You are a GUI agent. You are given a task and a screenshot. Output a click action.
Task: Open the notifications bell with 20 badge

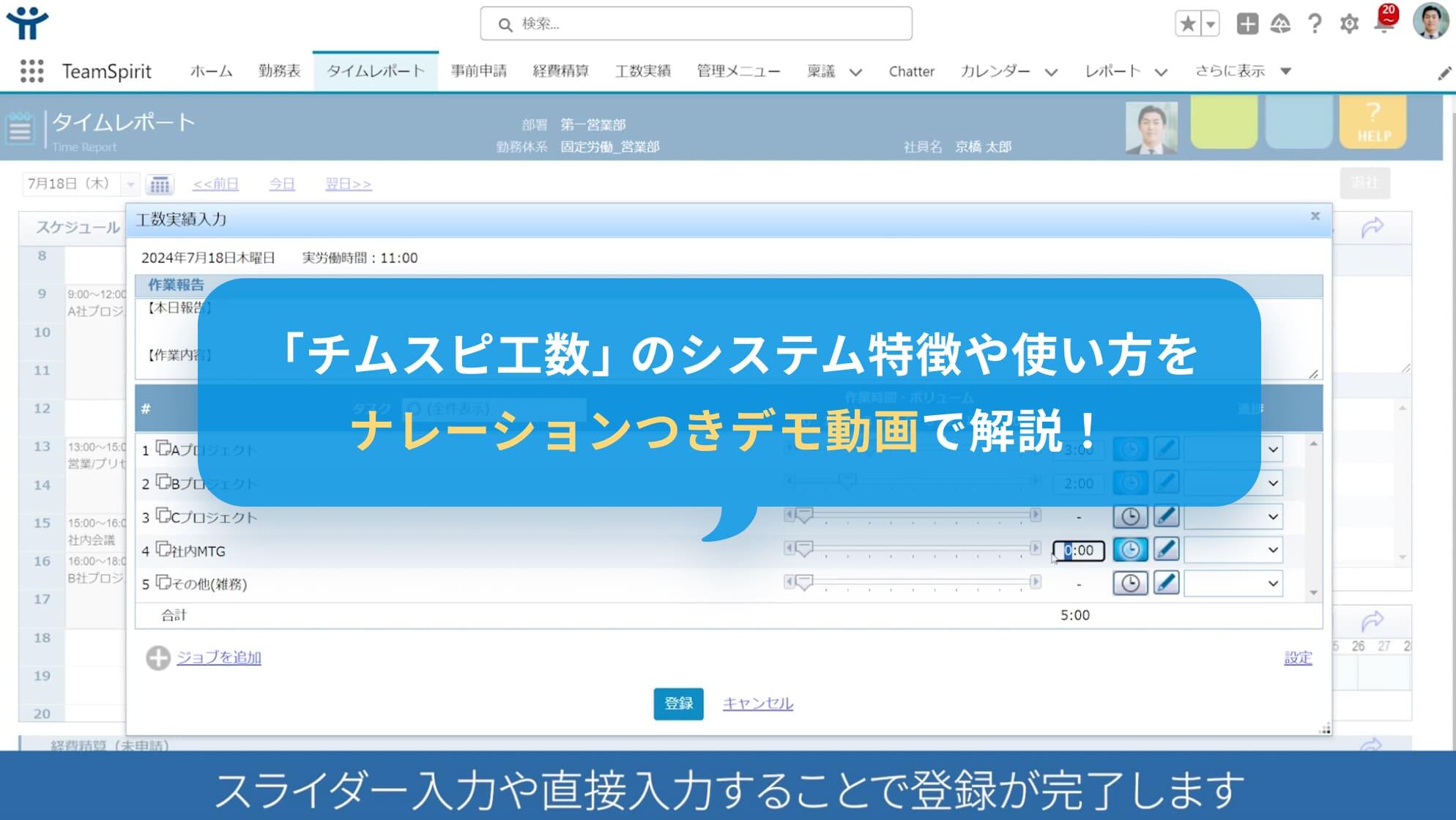click(1386, 20)
